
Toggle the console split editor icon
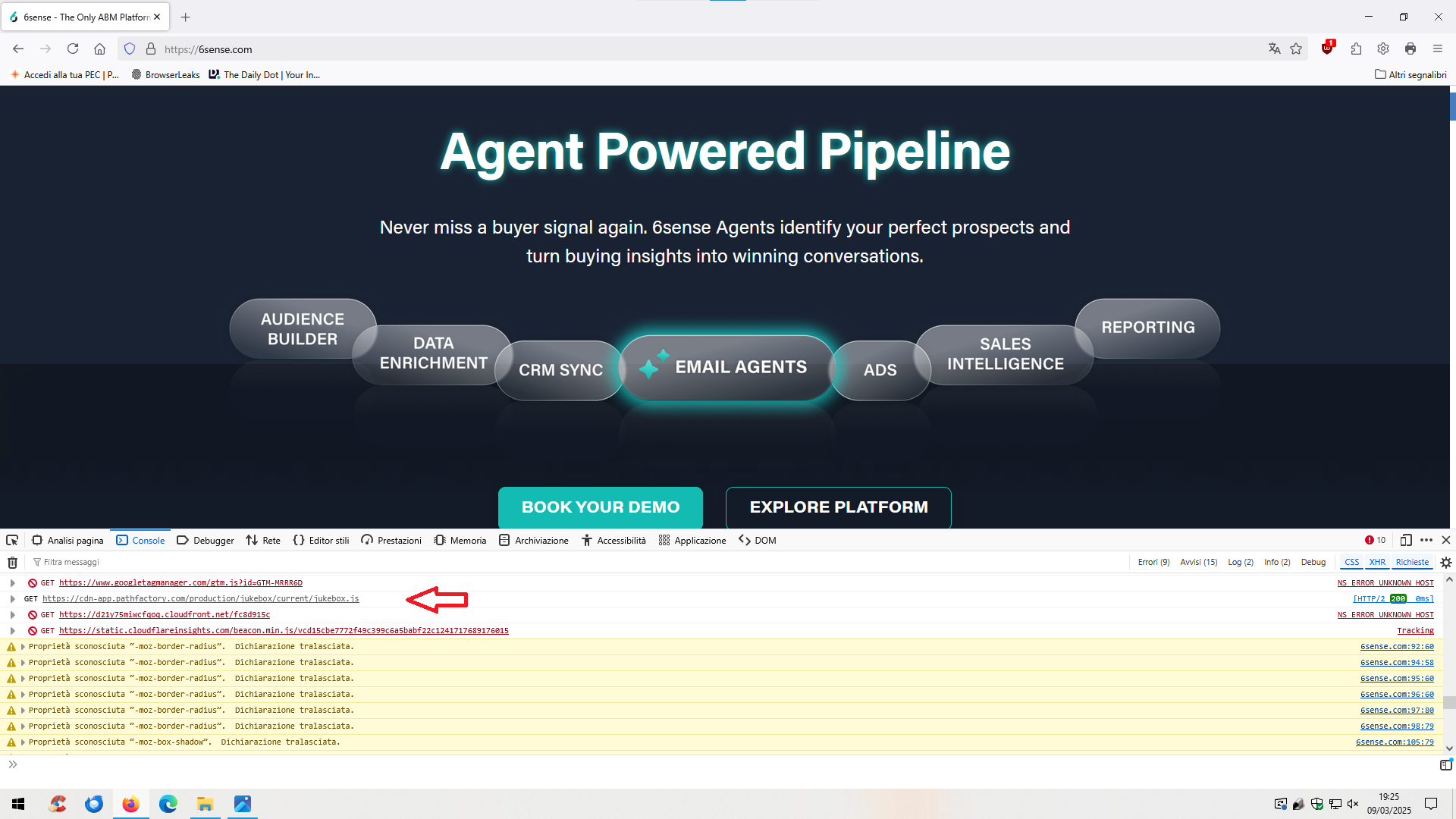1445,765
